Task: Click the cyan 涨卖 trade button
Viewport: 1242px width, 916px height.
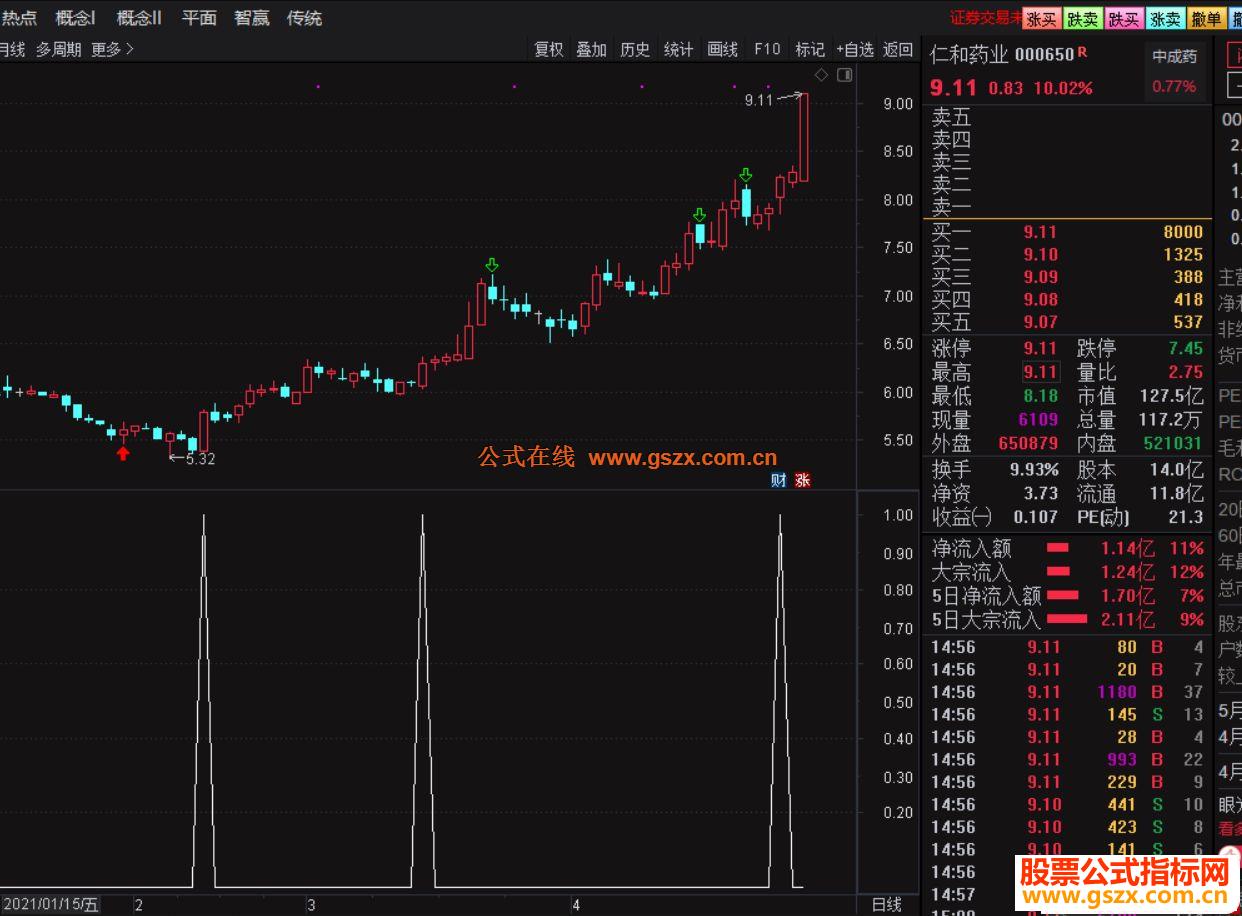Action: point(1165,18)
